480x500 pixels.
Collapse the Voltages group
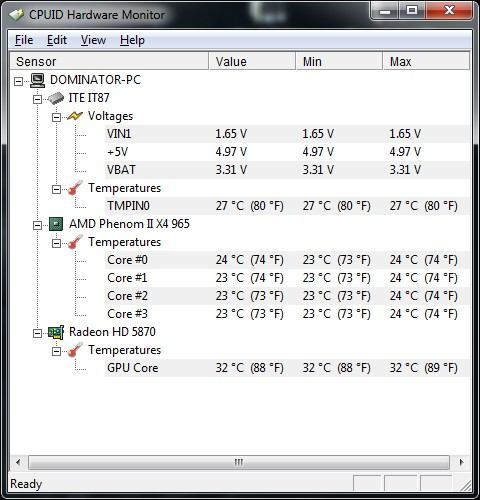[56, 117]
